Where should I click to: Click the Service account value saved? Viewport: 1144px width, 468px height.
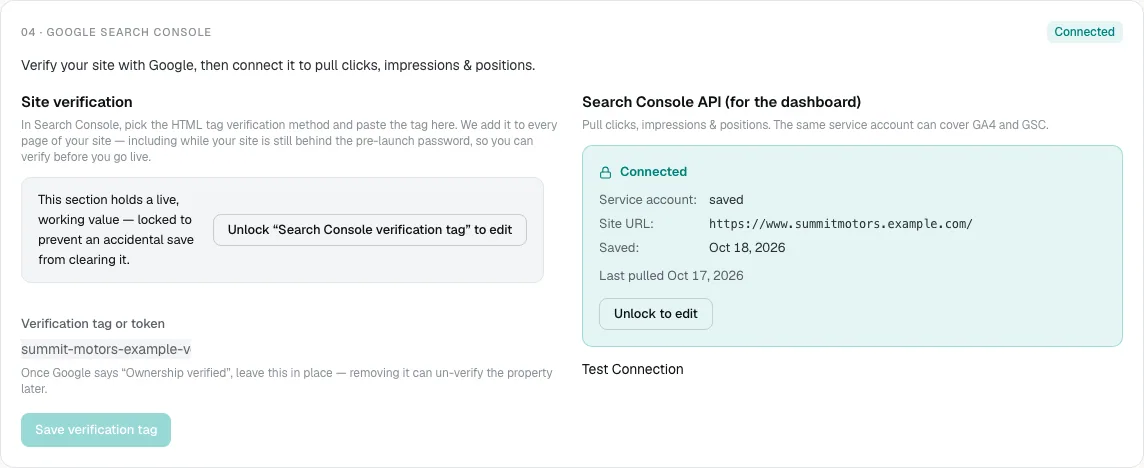point(726,199)
